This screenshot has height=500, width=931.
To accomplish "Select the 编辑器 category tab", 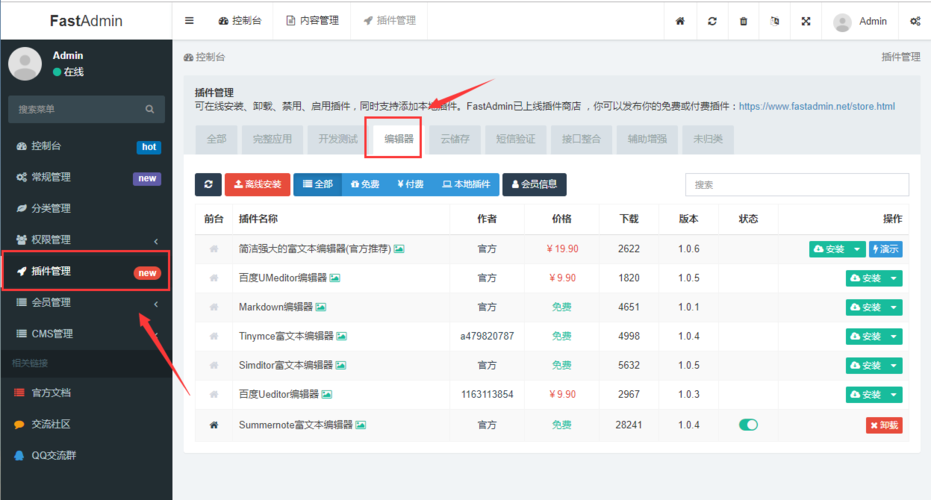I will coord(398,139).
